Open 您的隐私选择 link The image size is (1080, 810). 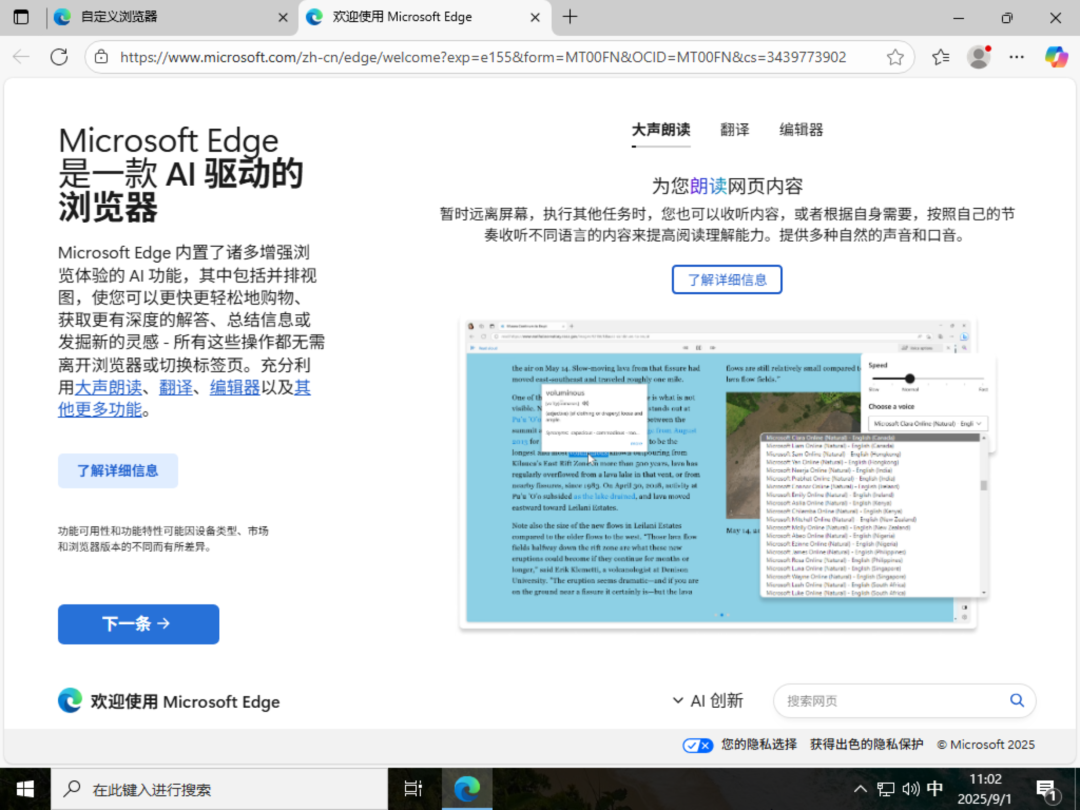pyautogui.click(x=759, y=745)
